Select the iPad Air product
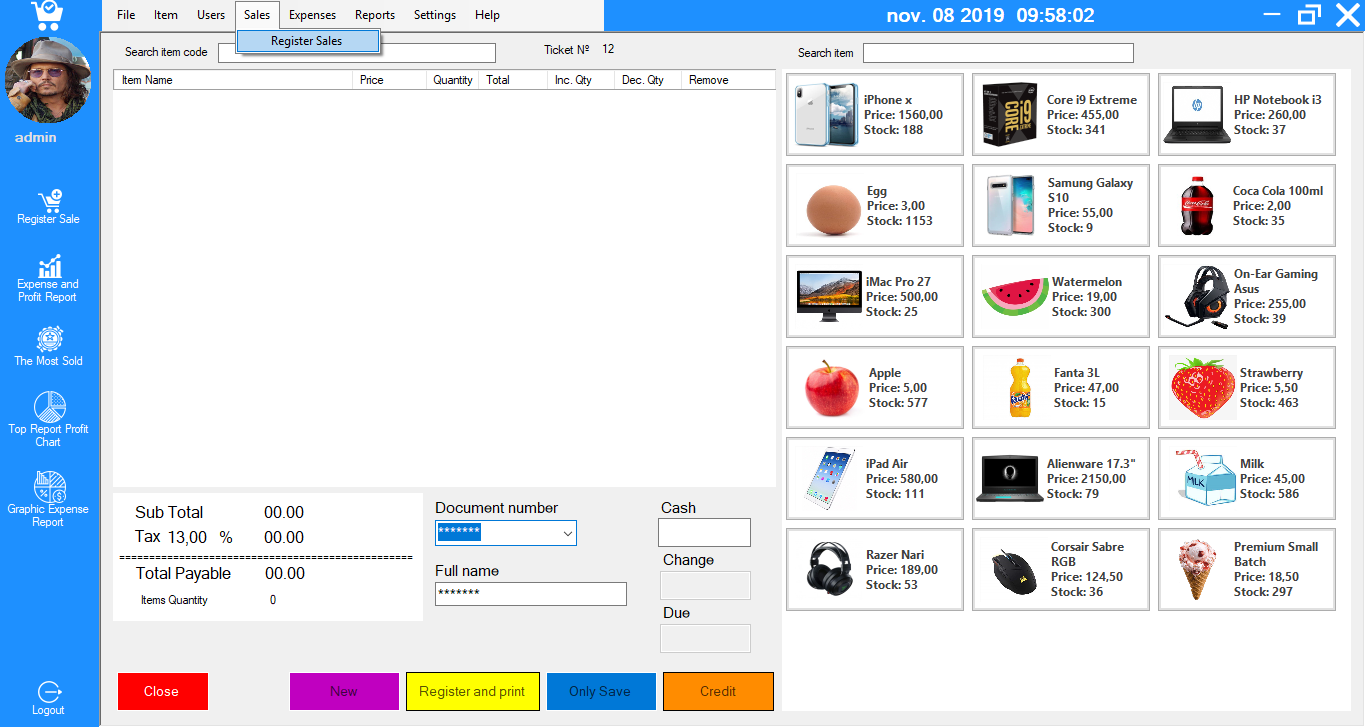Screen dimensions: 1365x727 [875, 478]
